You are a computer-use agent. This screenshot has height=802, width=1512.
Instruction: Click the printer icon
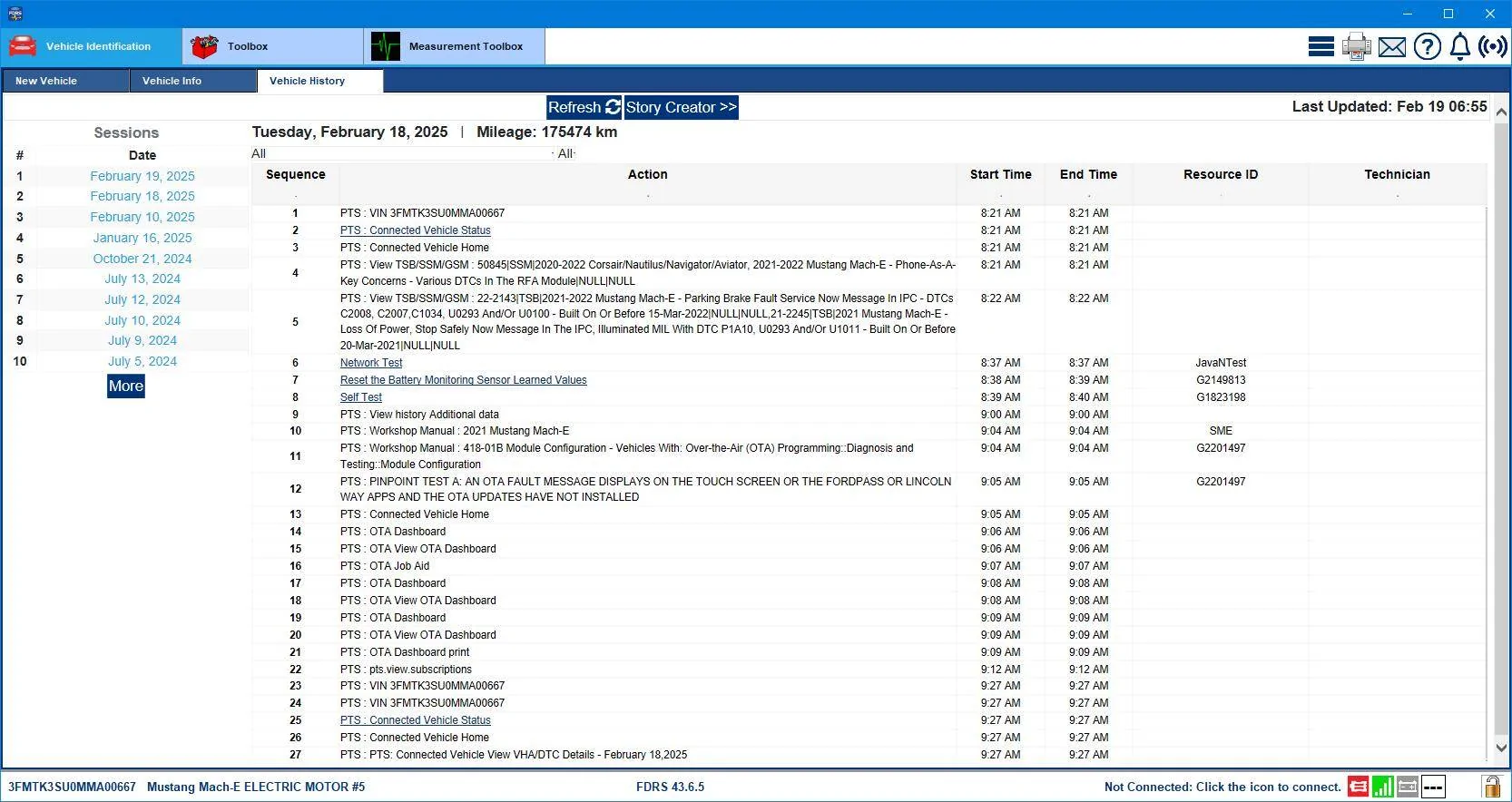click(1356, 46)
